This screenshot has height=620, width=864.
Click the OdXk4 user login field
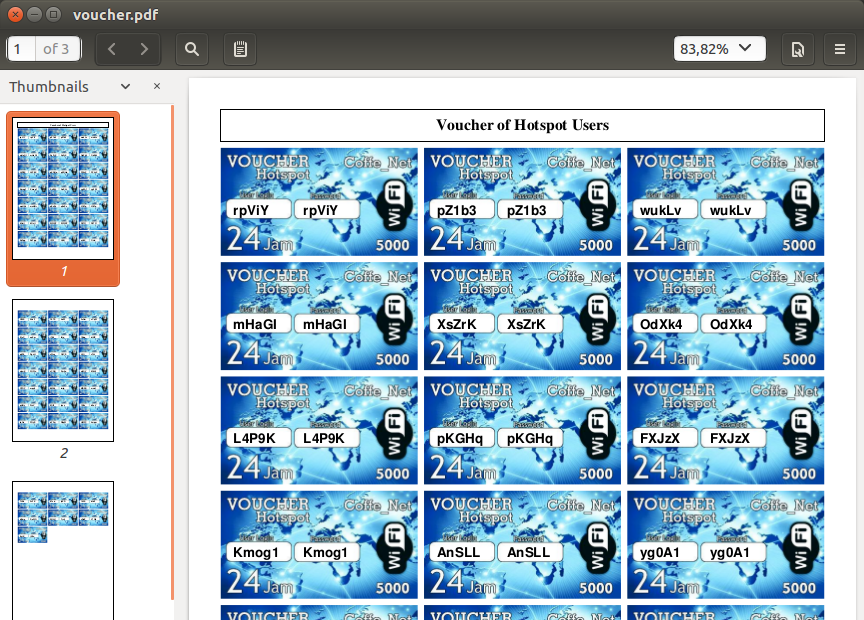[x=665, y=324]
